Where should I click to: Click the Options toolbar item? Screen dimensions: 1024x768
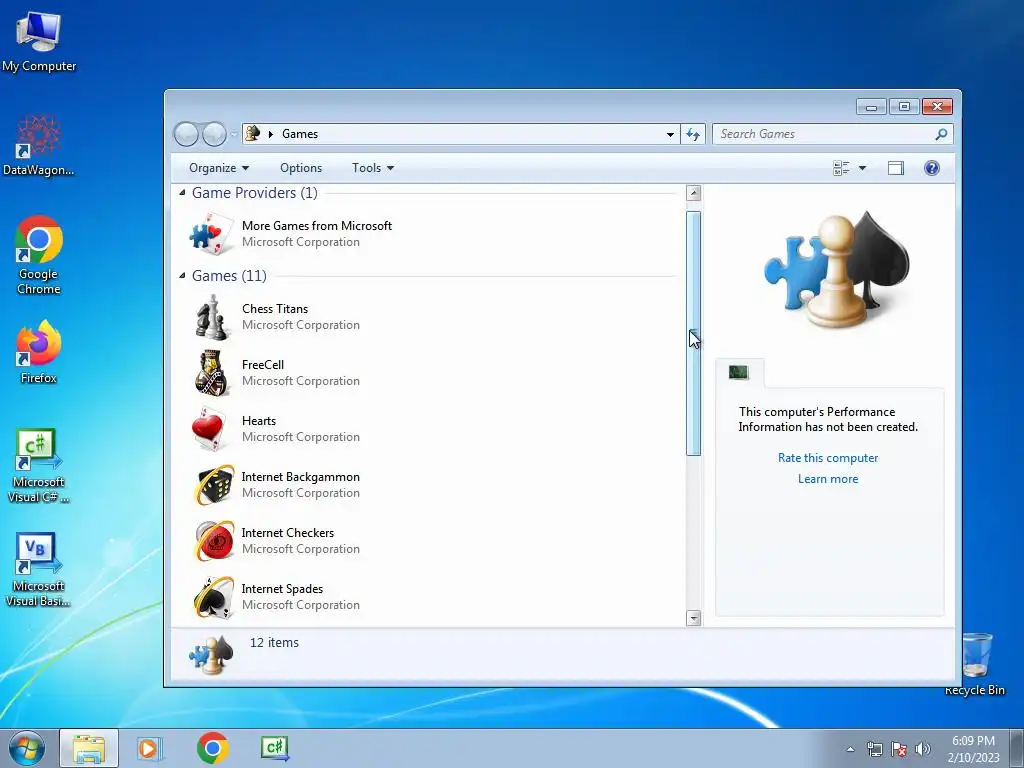301,168
